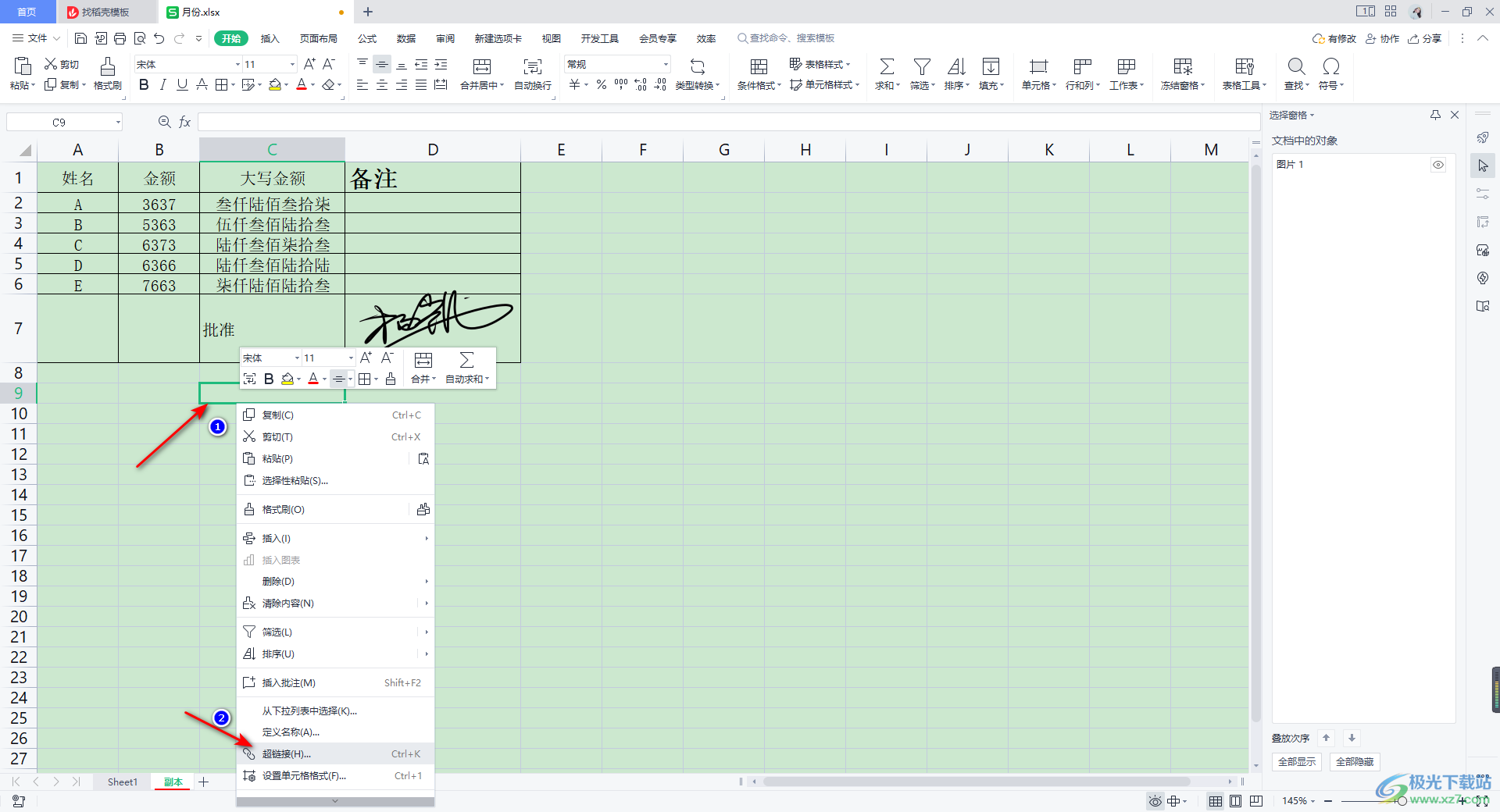Image resolution: width=1500 pixels, height=812 pixels.
Task: Click the zoom slider in the status bar
Action: (1402, 801)
